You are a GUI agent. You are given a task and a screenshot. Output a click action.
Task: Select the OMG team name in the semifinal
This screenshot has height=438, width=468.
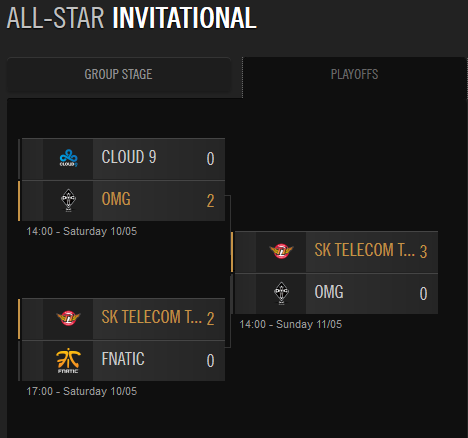click(116, 199)
